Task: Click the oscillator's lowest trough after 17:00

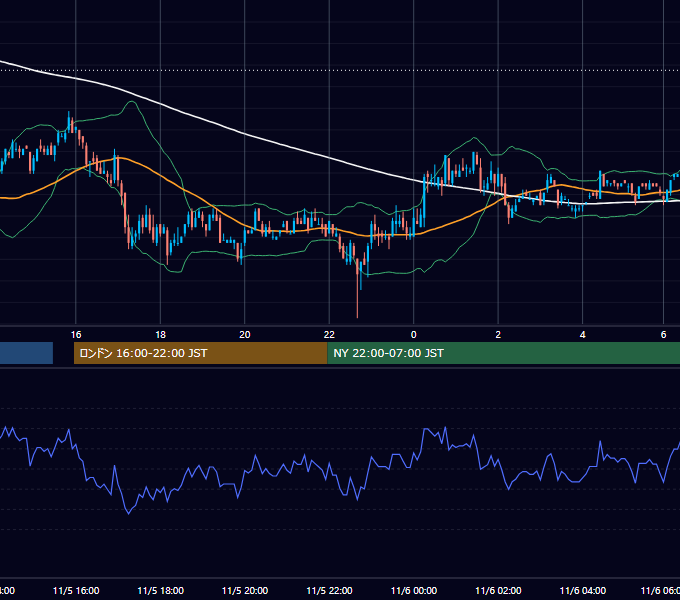Action: 128,513
